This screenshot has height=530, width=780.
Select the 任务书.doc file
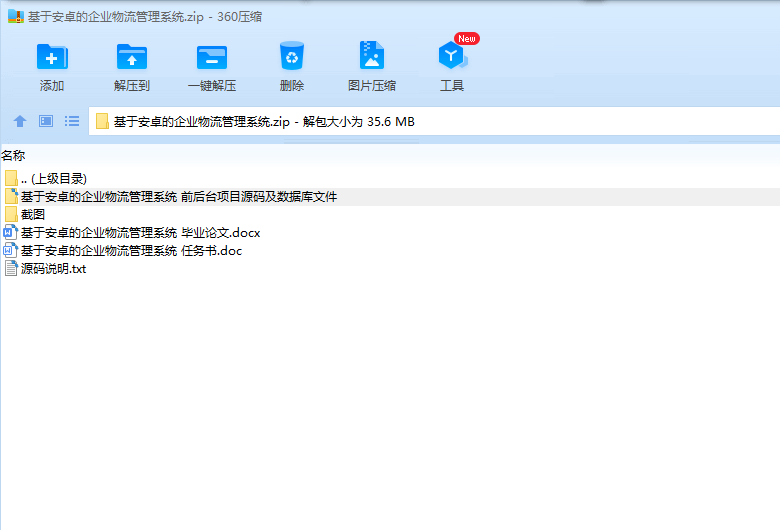(x=390, y=250)
